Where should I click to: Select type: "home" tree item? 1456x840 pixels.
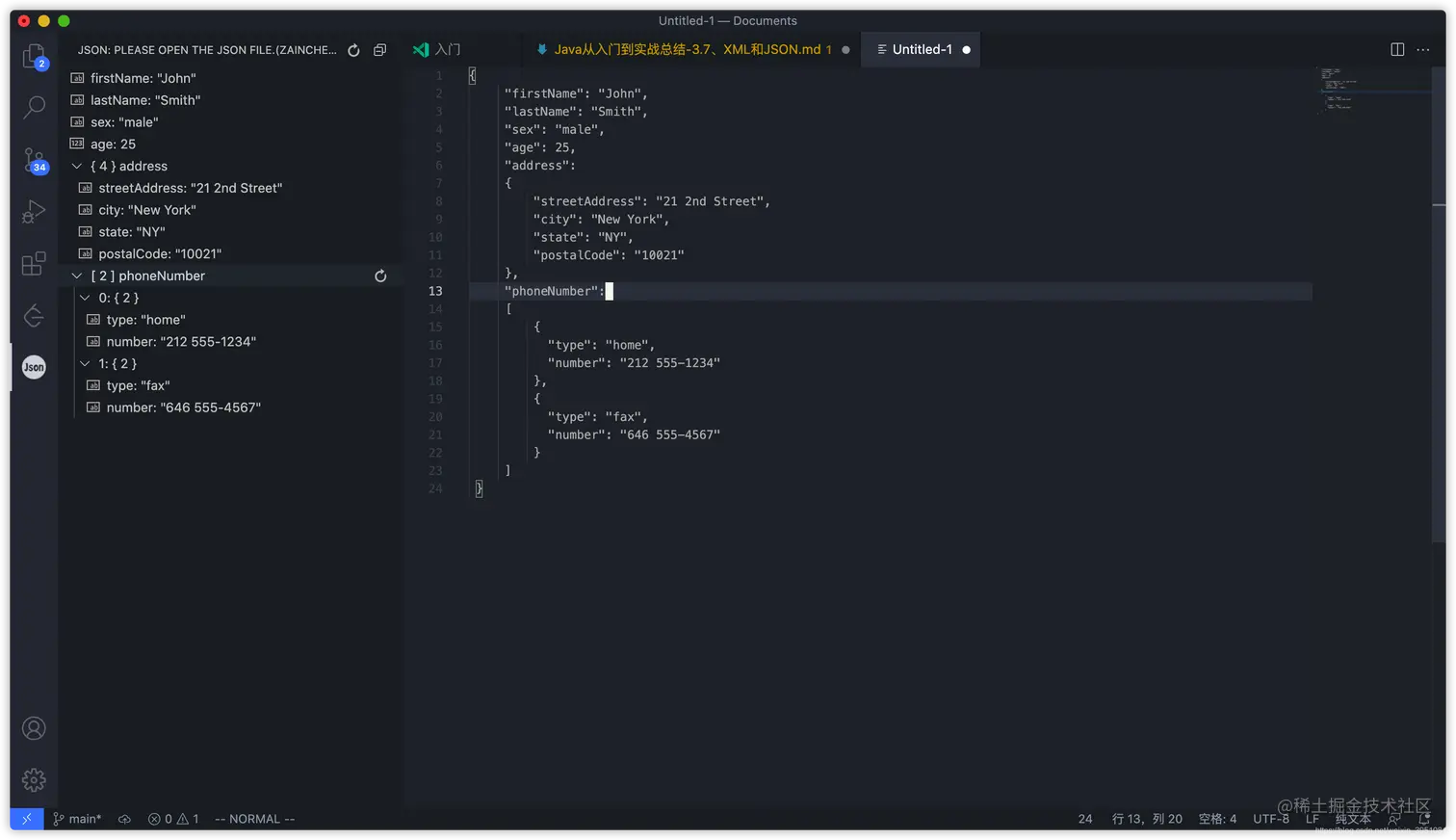point(231,320)
